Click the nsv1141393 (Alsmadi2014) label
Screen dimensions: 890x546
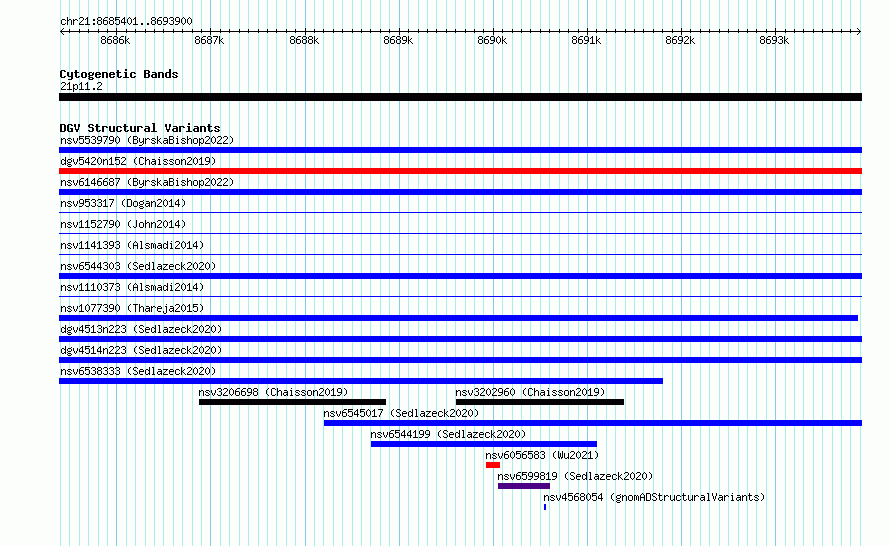click(x=132, y=245)
